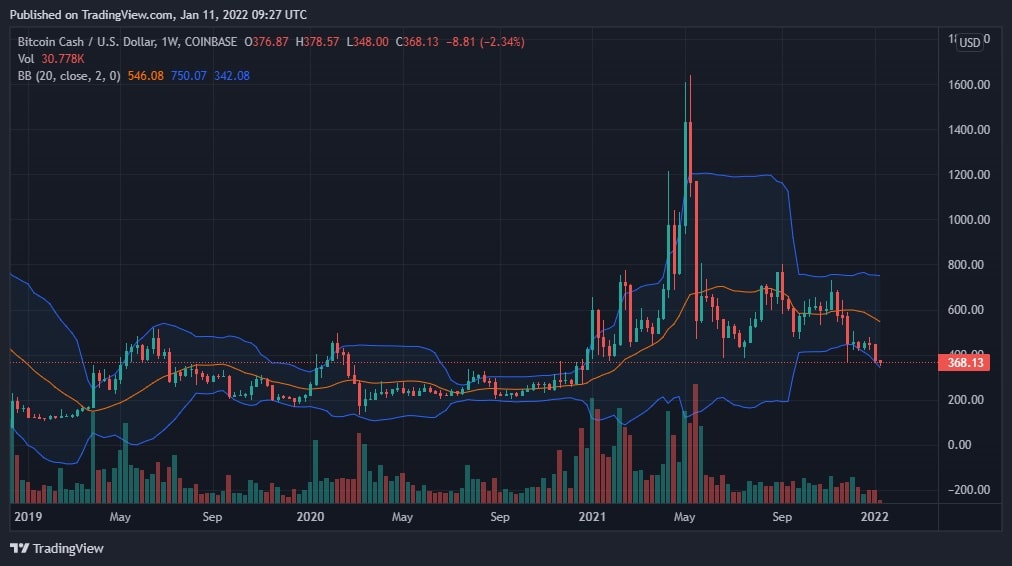Screen dimensions: 1012x566
Task: Click the 800.00 price scale label
Action: [x=968, y=265]
